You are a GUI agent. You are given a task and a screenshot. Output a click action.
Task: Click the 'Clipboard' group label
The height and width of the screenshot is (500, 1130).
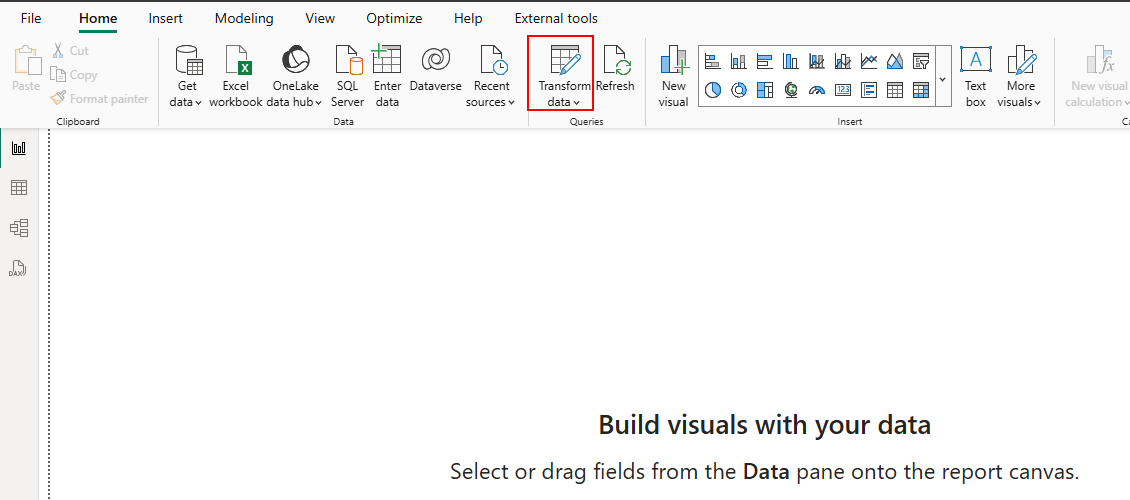click(78, 122)
